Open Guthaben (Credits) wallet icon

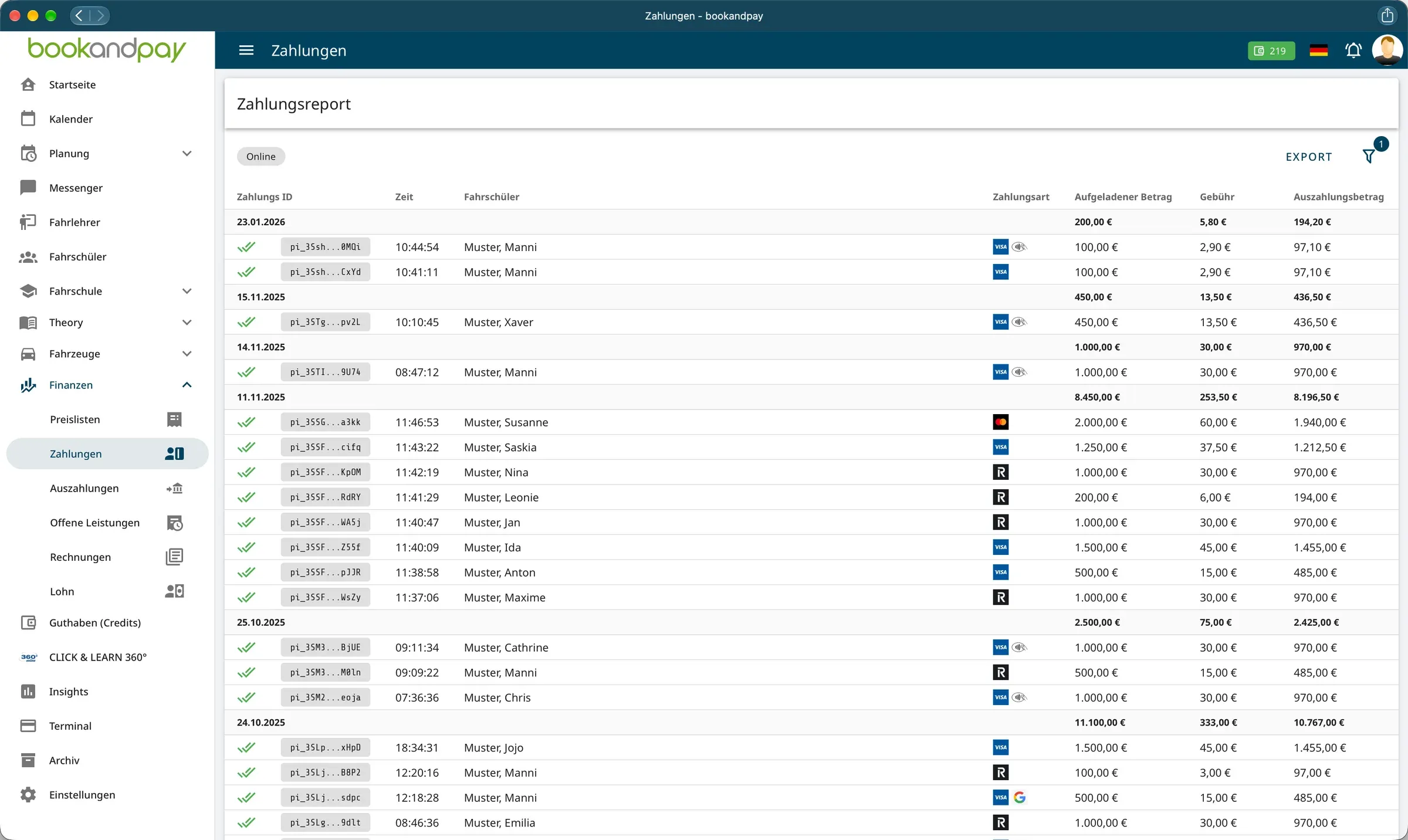point(28,622)
